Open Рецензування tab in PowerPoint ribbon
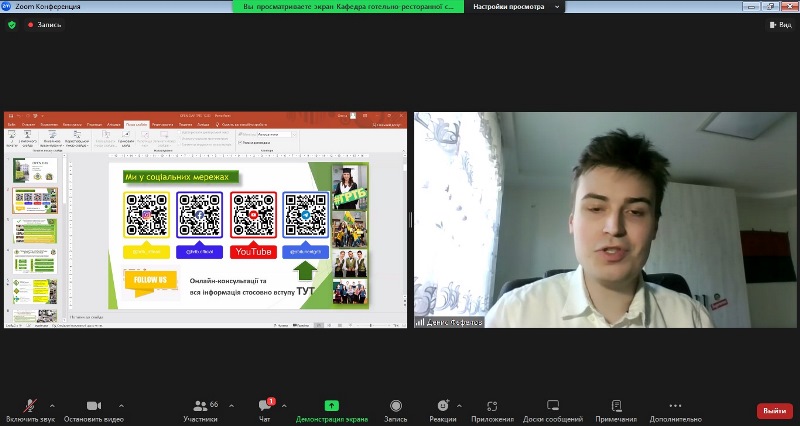Image resolution: width=800 pixels, height=426 pixels. (163, 124)
